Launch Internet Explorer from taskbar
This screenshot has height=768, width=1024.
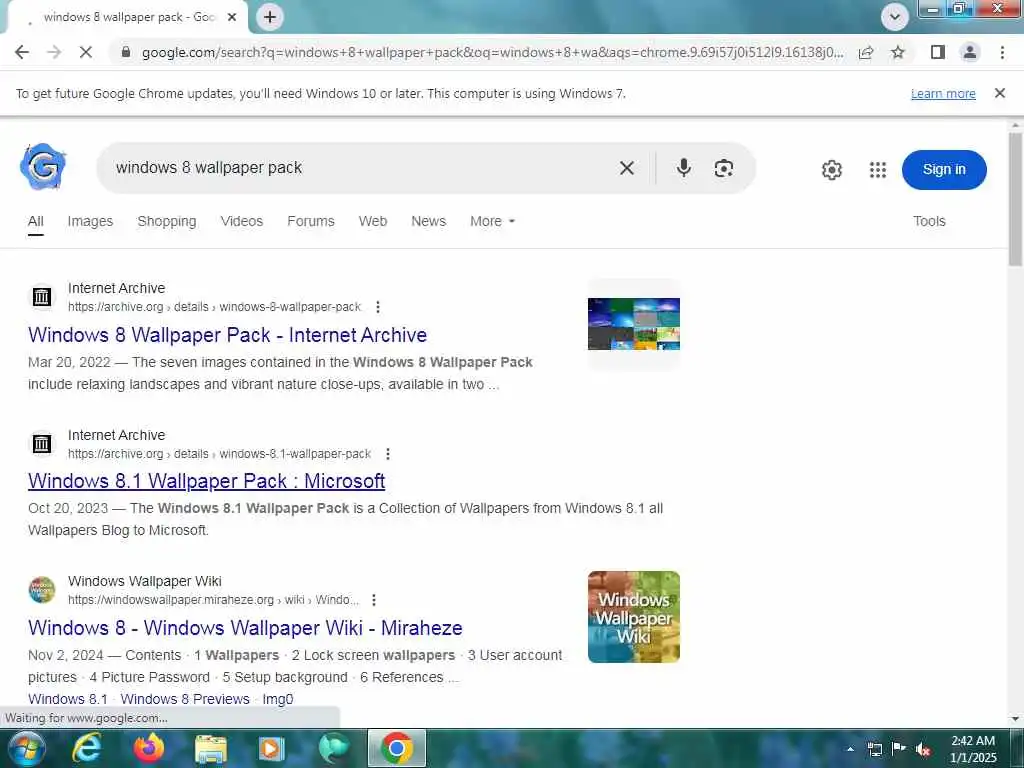[x=87, y=748]
